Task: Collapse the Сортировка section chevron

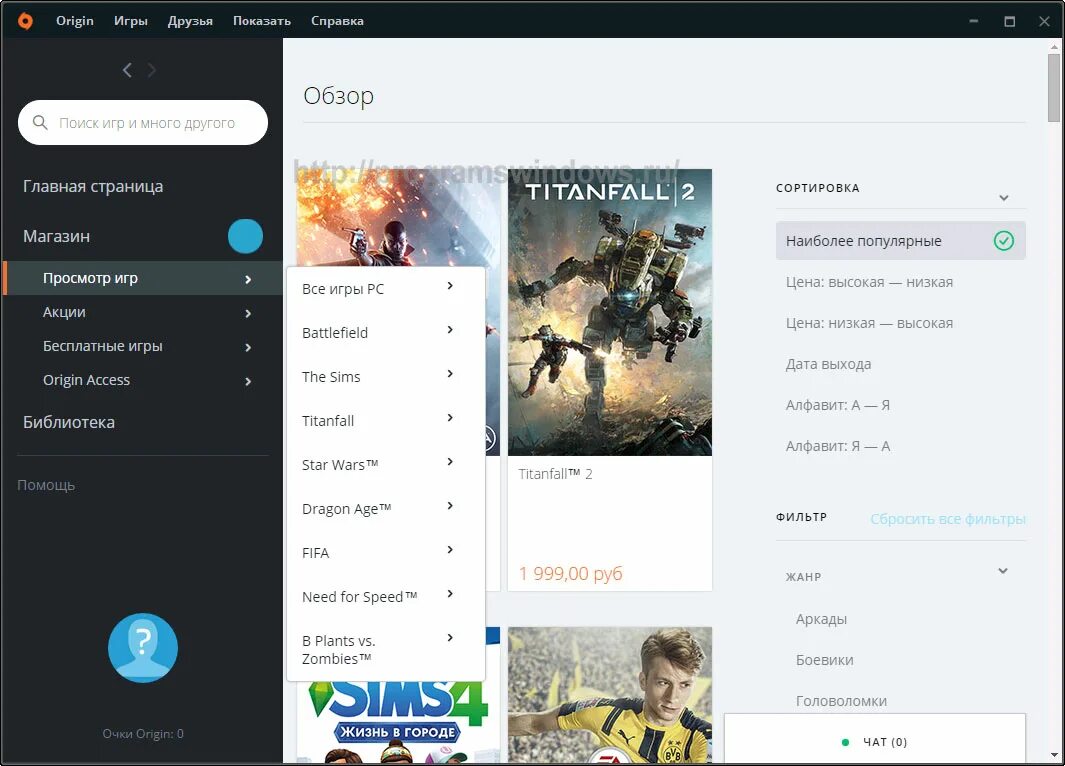Action: tap(1003, 198)
